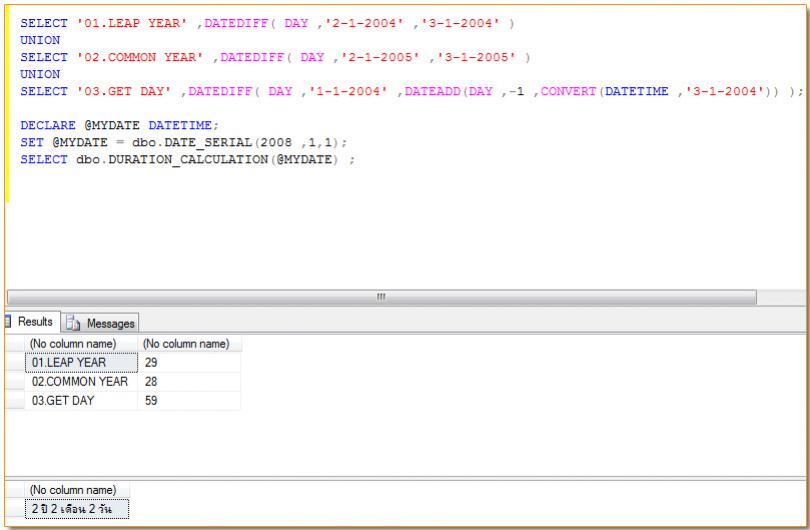Click the Results tab grid icon
810x530 pixels.
(8, 321)
